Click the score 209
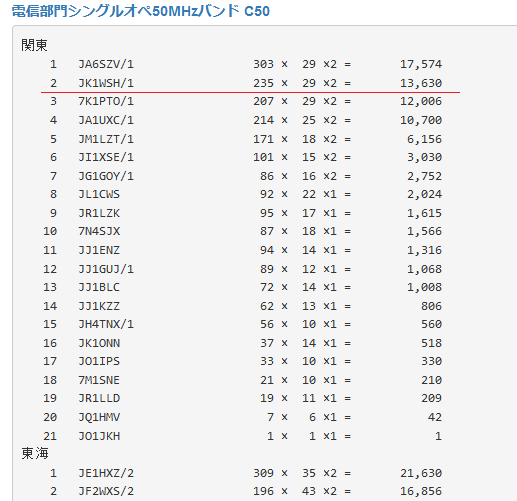 (432, 398)
